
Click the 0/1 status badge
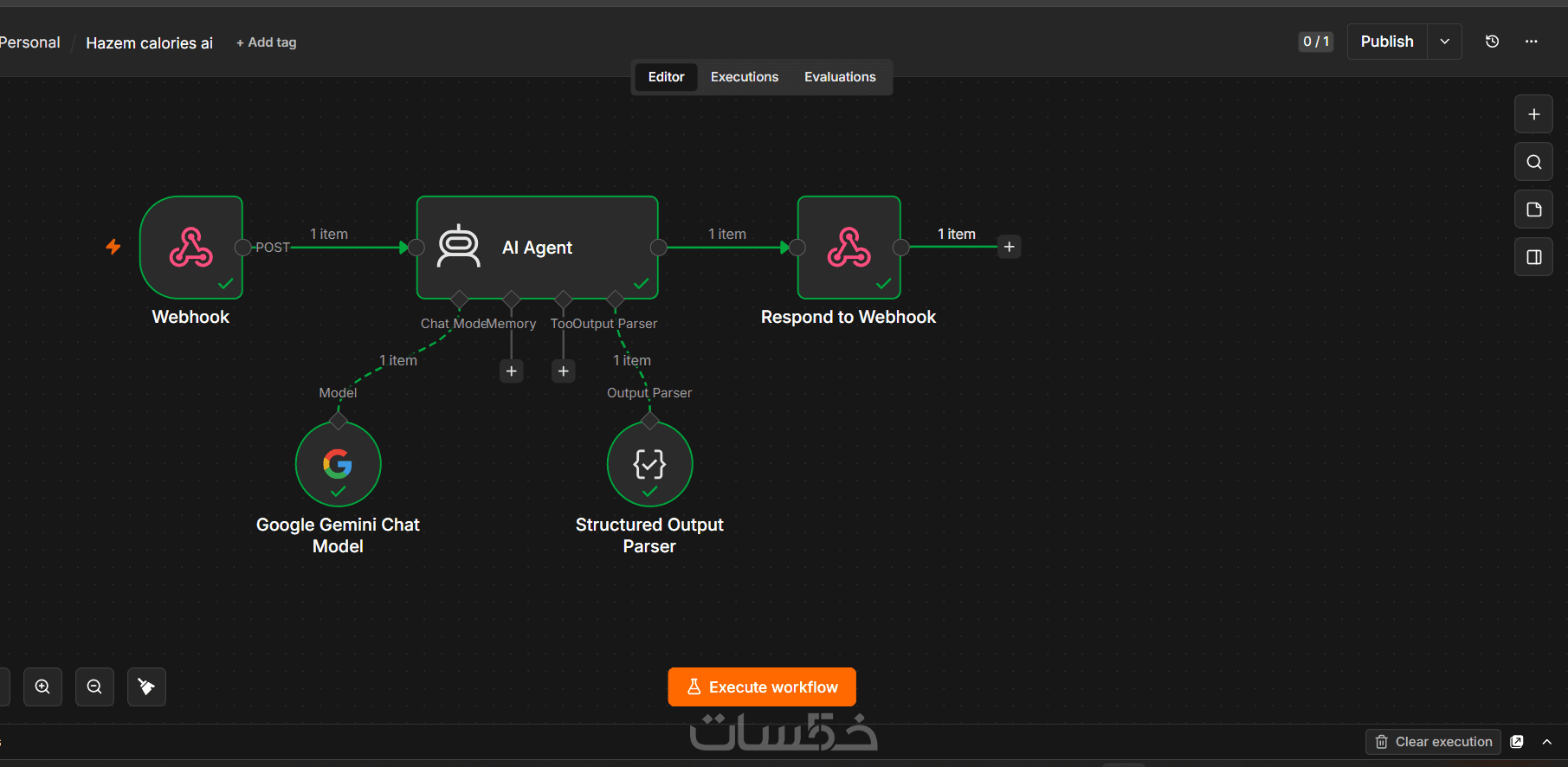(1315, 42)
